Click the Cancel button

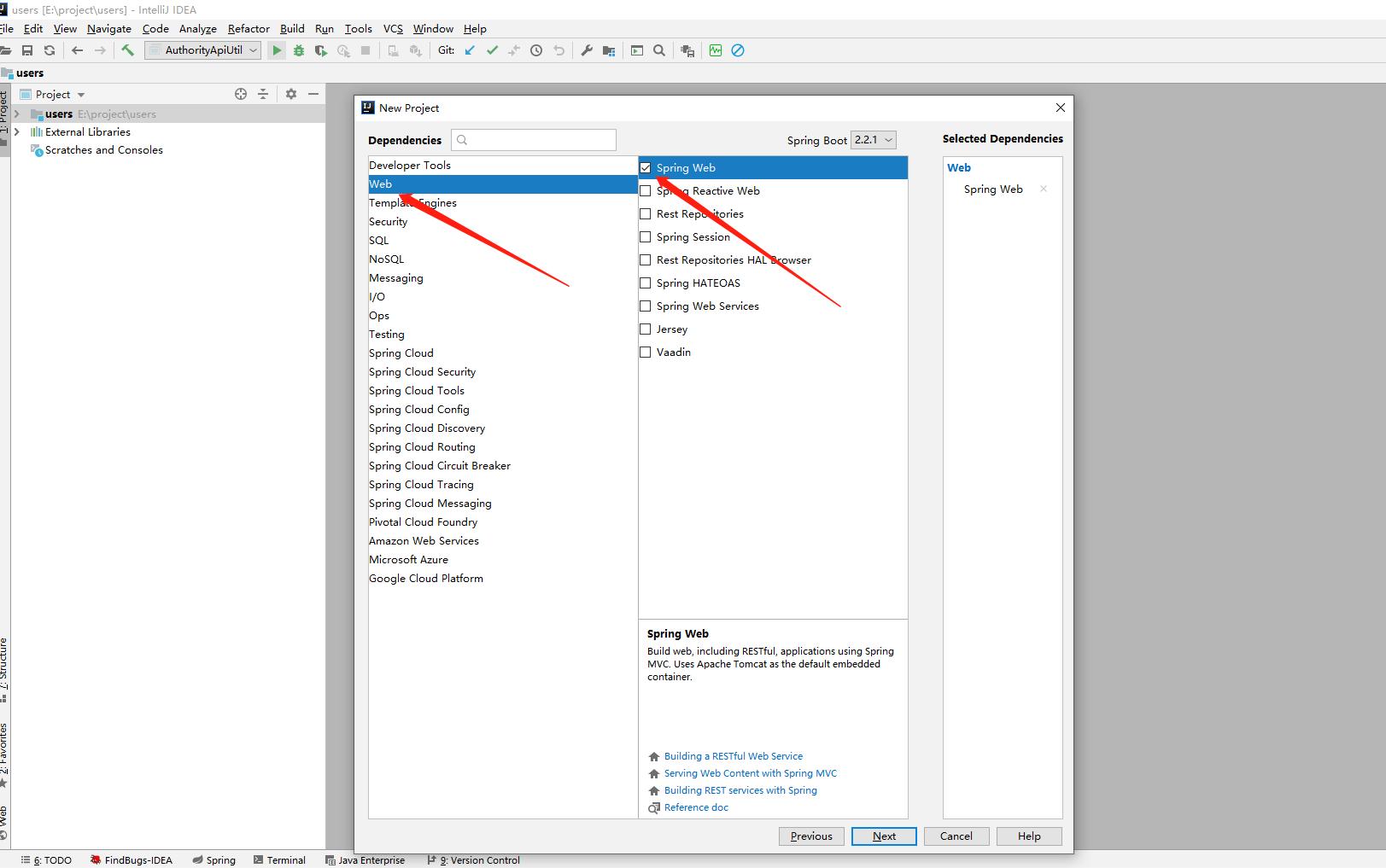tap(956, 836)
